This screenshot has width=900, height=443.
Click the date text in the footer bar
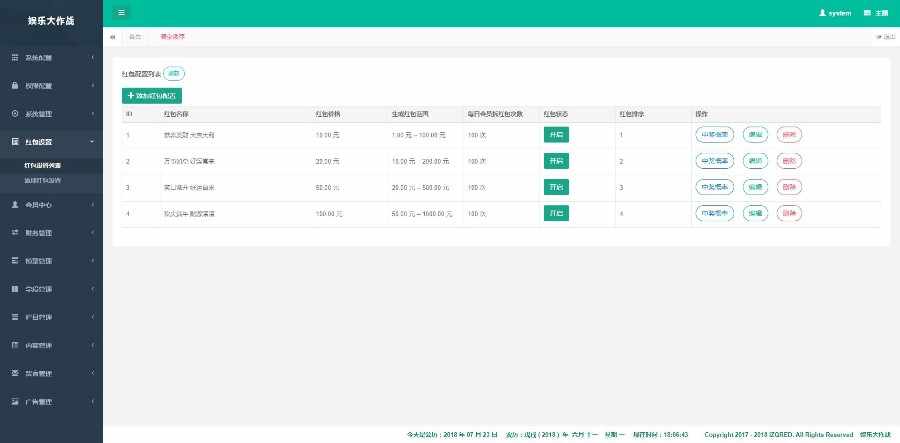pos(452,435)
